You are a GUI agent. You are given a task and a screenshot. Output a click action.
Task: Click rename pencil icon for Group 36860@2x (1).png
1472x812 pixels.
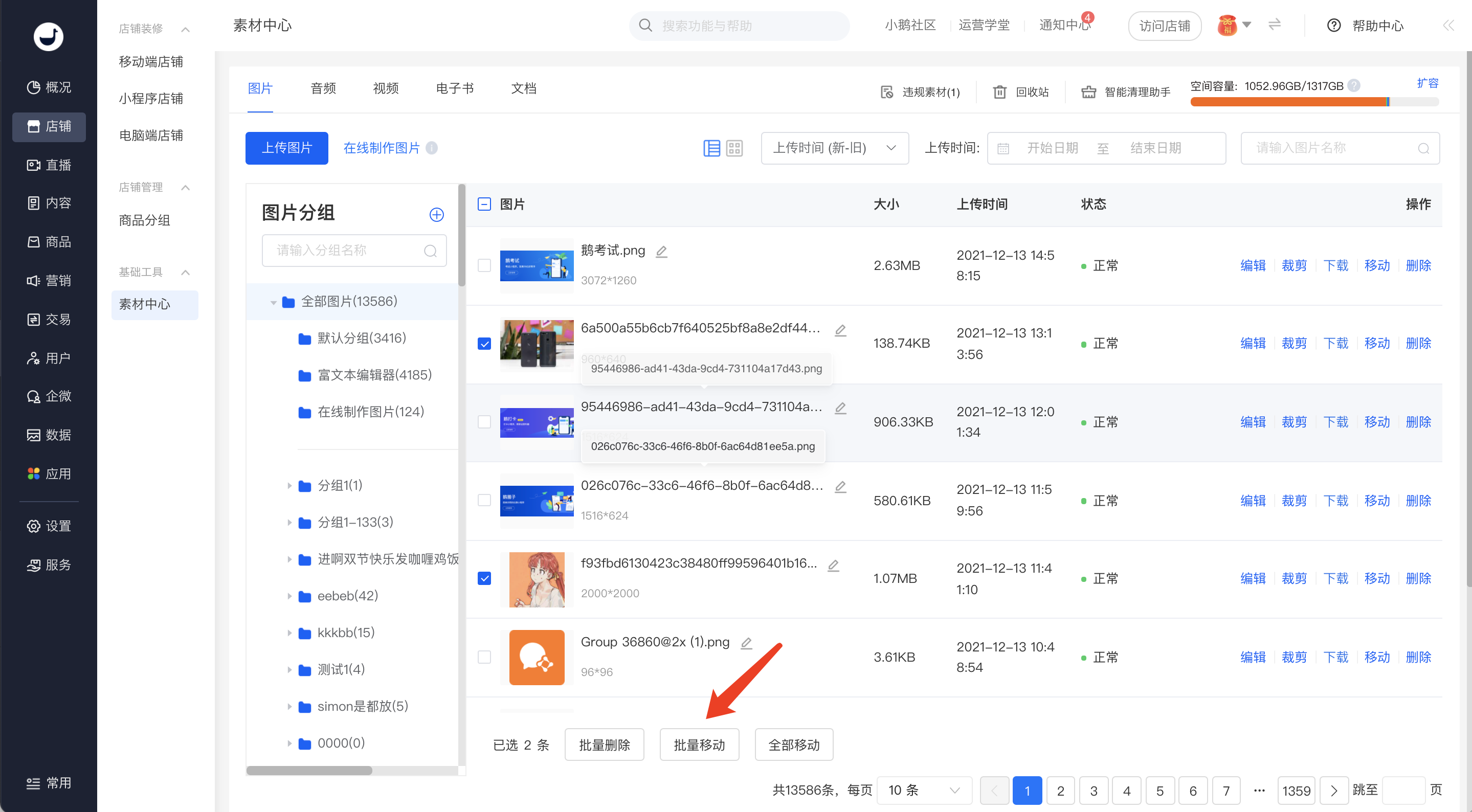tap(746, 643)
